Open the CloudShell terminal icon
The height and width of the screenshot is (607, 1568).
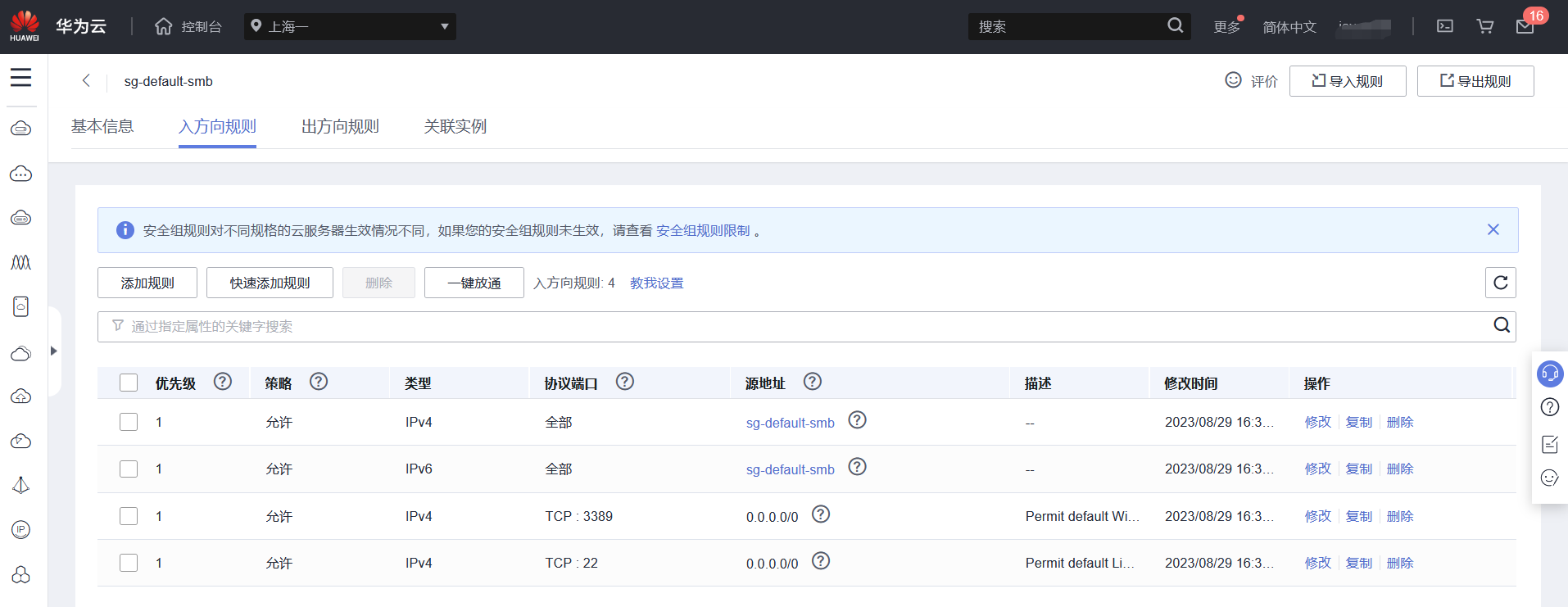(1445, 26)
